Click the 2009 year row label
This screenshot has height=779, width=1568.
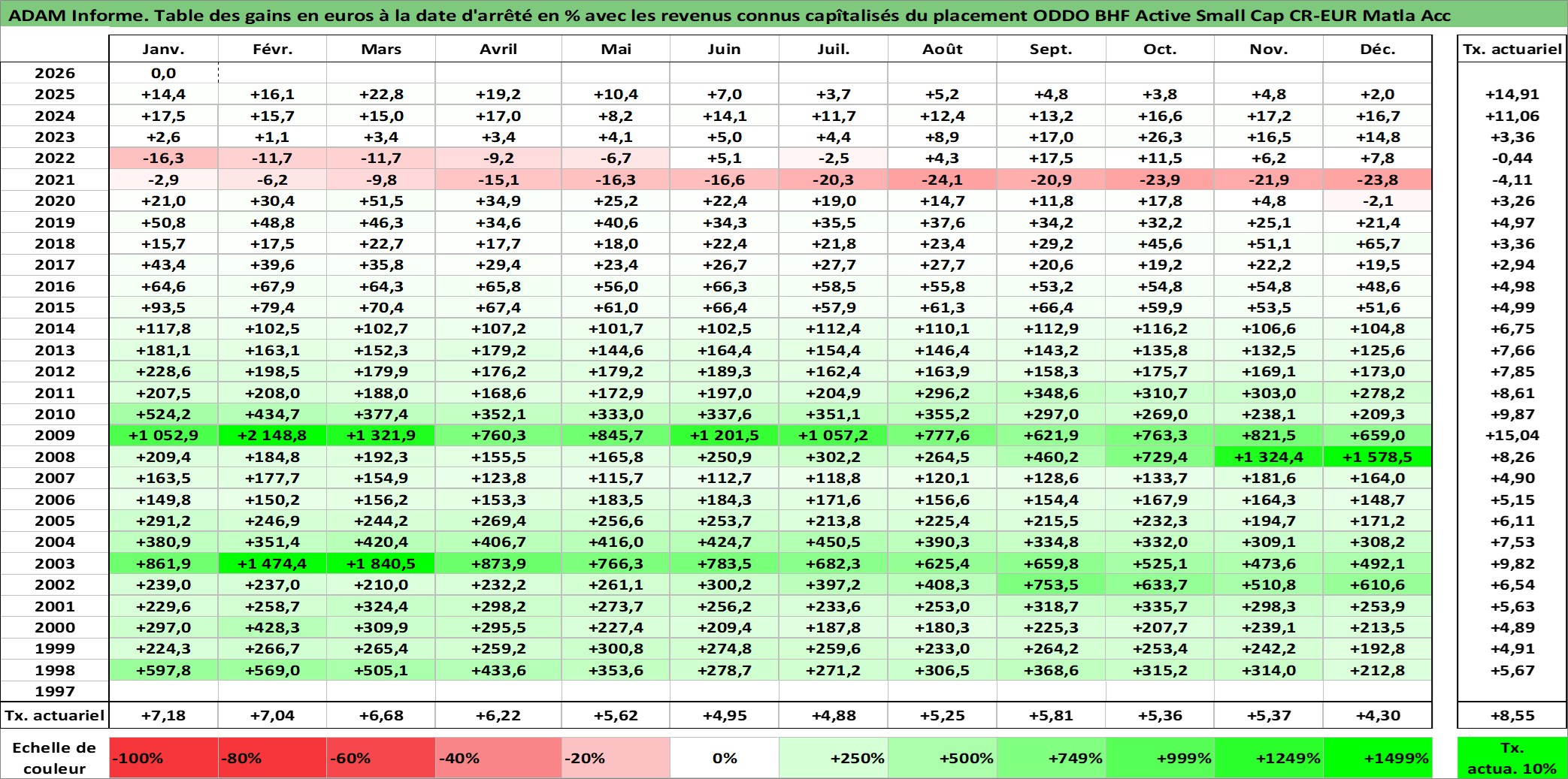click(x=55, y=435)
